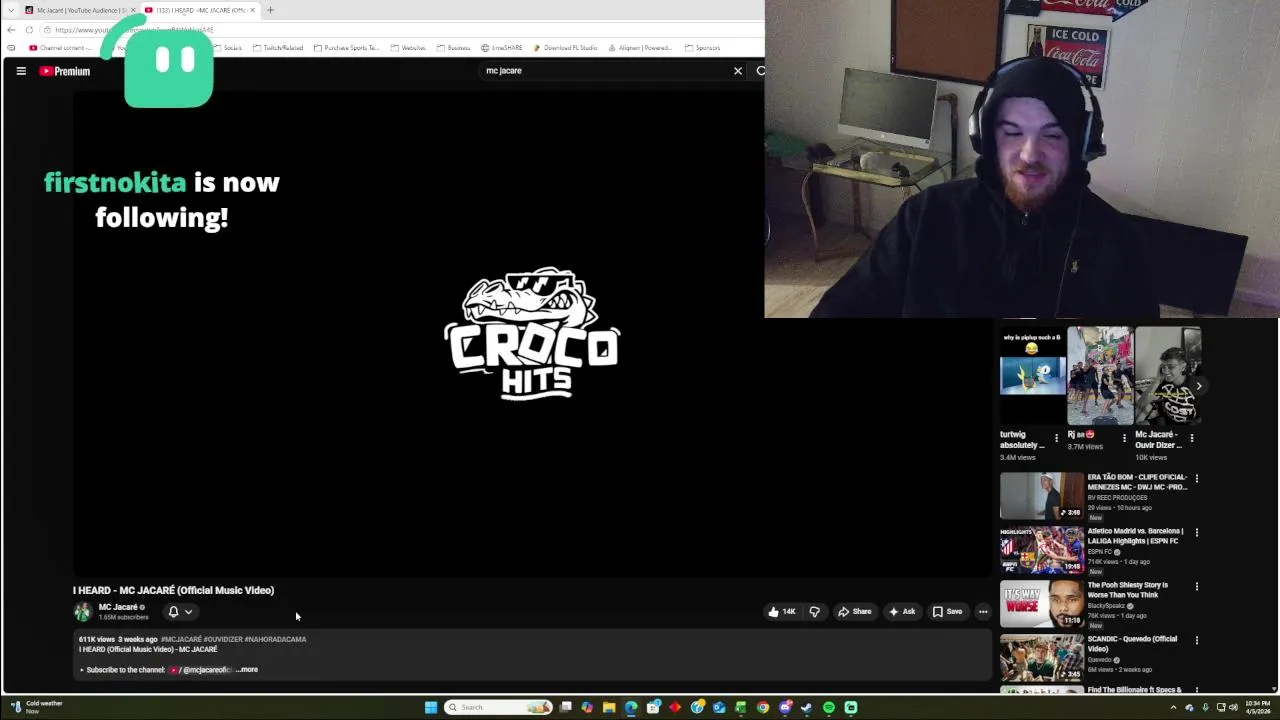1280x720 pixels.
Task: Open 'Channel content' bookmark
Action: [x=60, y=48]
